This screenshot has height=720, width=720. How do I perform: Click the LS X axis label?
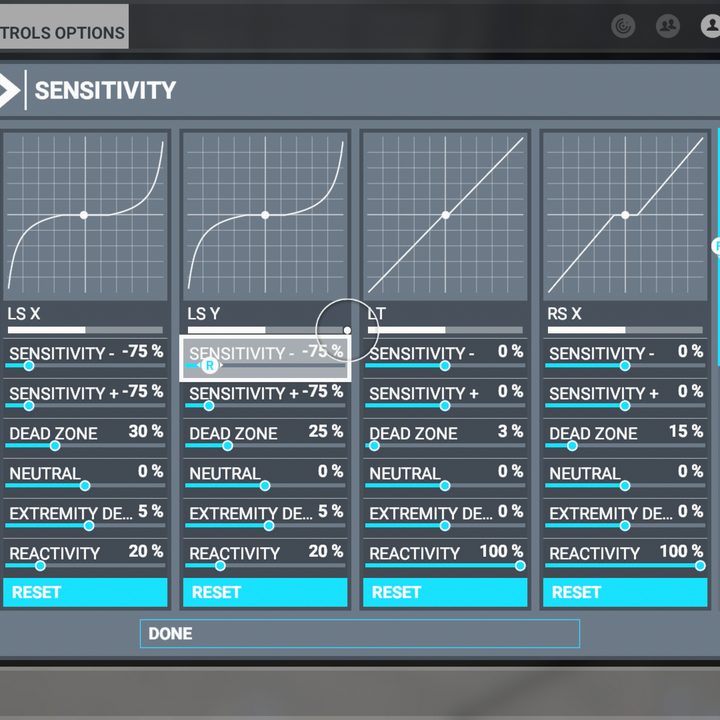[24, 314]
